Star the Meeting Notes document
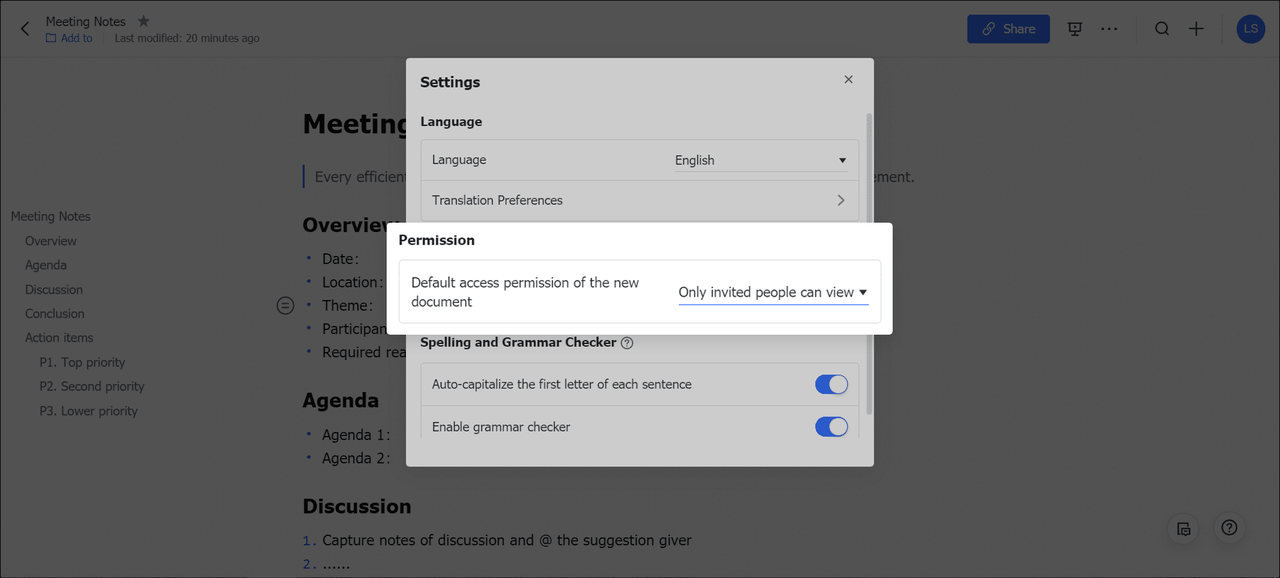 pos(143,21)
